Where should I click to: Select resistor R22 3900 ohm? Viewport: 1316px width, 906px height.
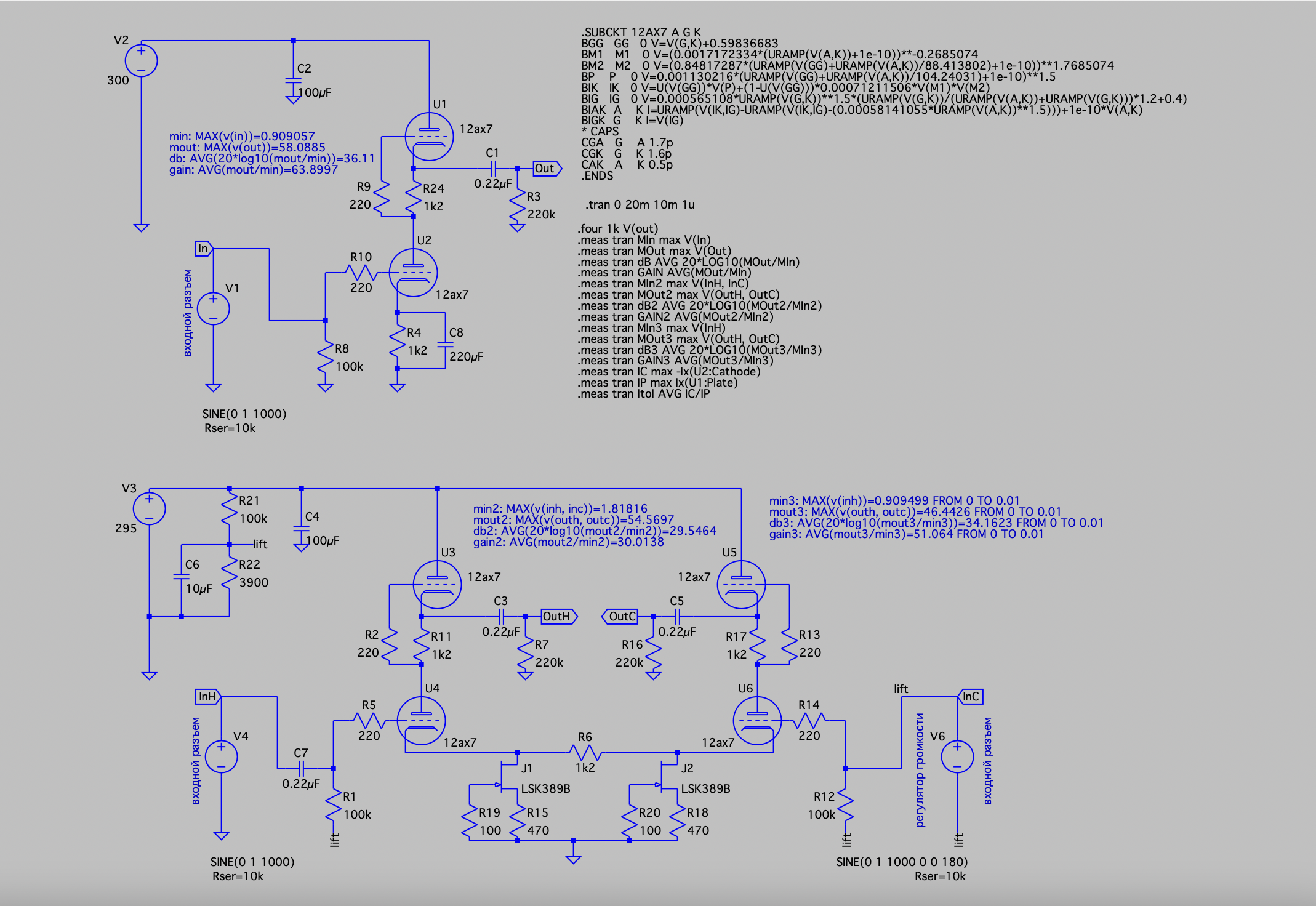coord(229,574)
